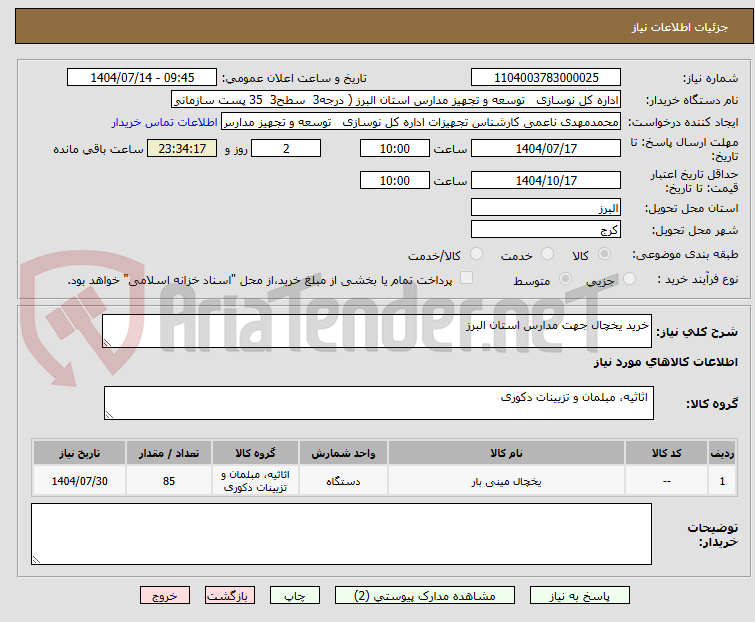This screenshot has width=755, height=622.
Task: Click the resize grip of شرح کلی نیاز box
Action: coord(107,342)
